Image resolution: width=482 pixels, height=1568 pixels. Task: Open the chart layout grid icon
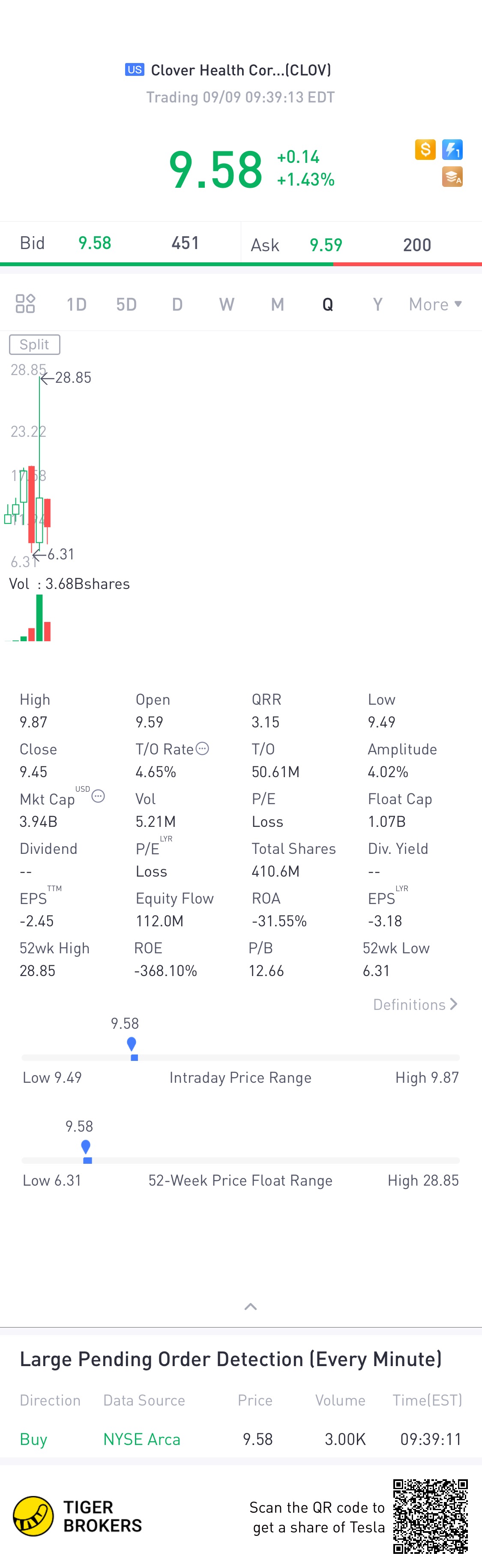[25, 303]
